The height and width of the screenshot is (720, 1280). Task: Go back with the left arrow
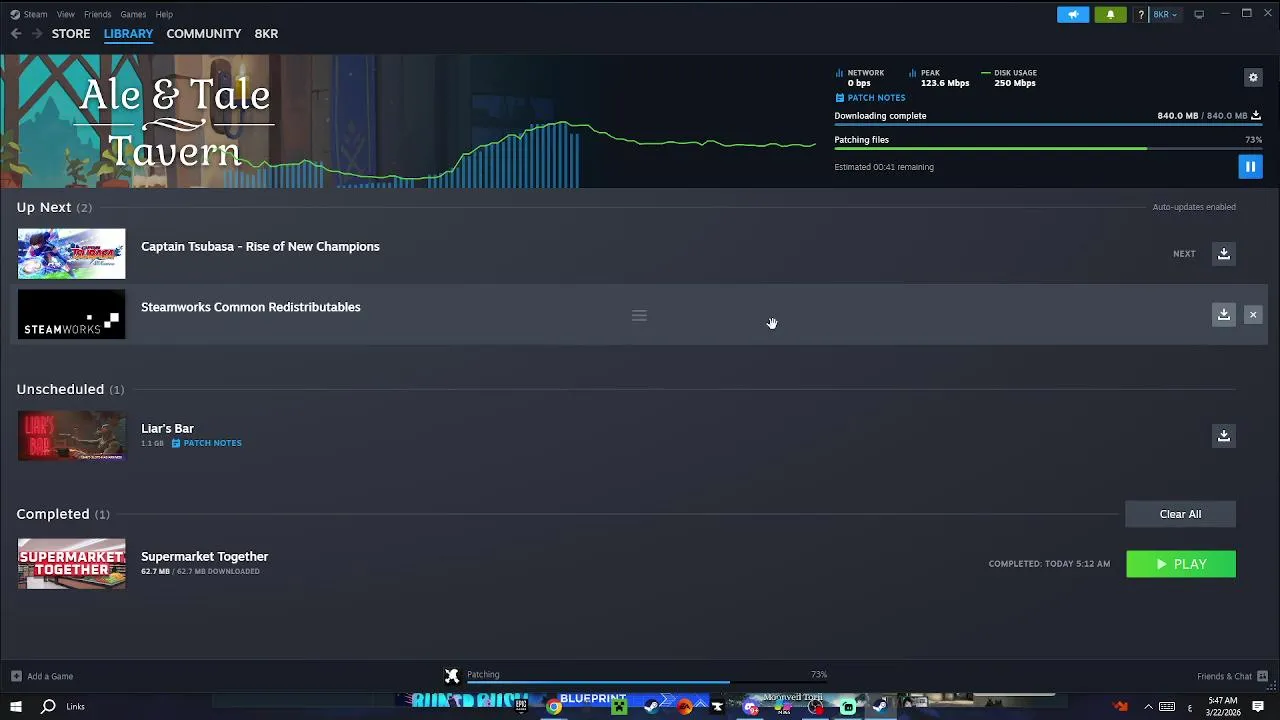[x=16, y=33]
